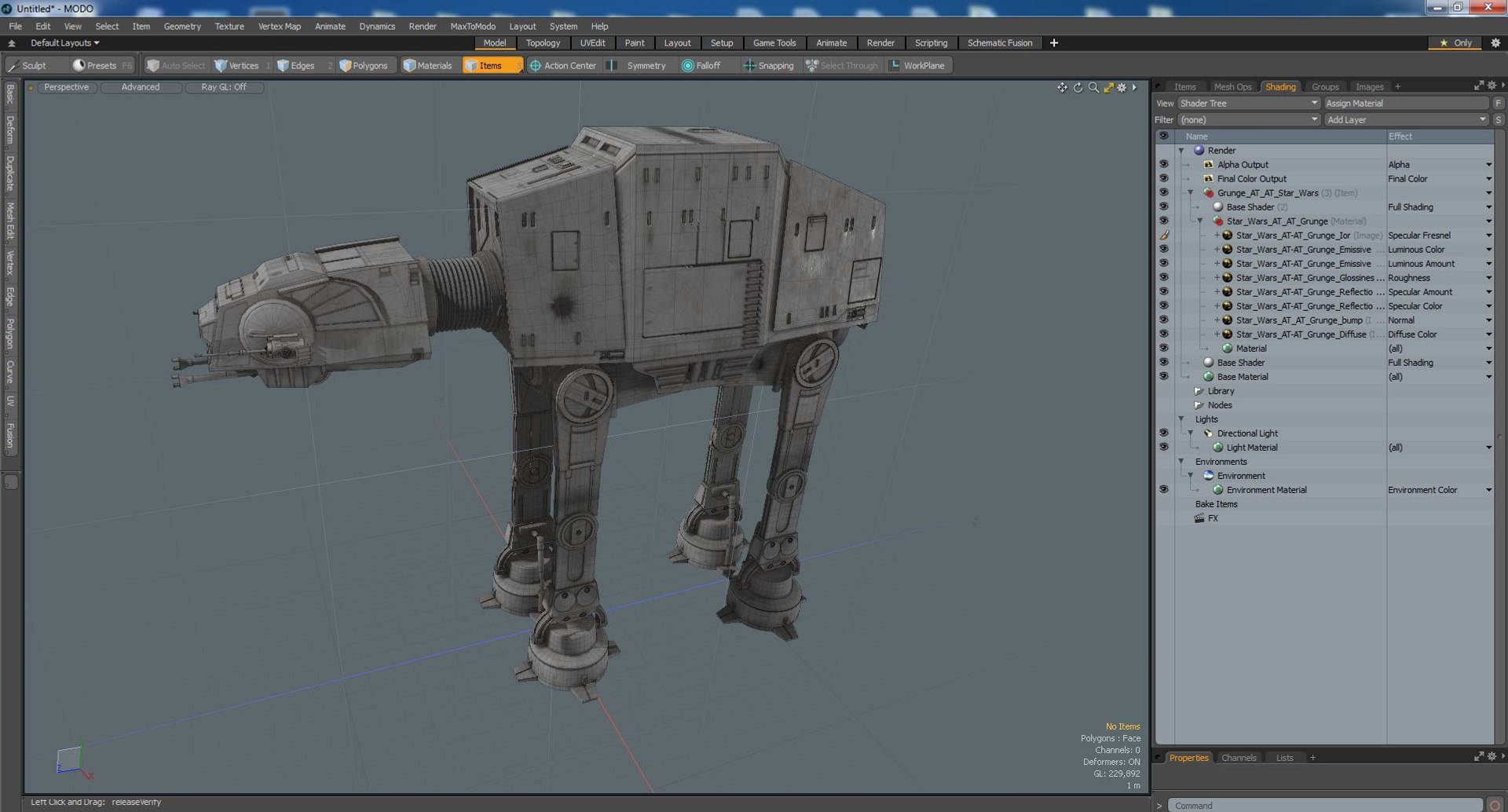Click the F button beside Assign Material
Viewport: 1508px width, 812px height.
(1499, 104)
